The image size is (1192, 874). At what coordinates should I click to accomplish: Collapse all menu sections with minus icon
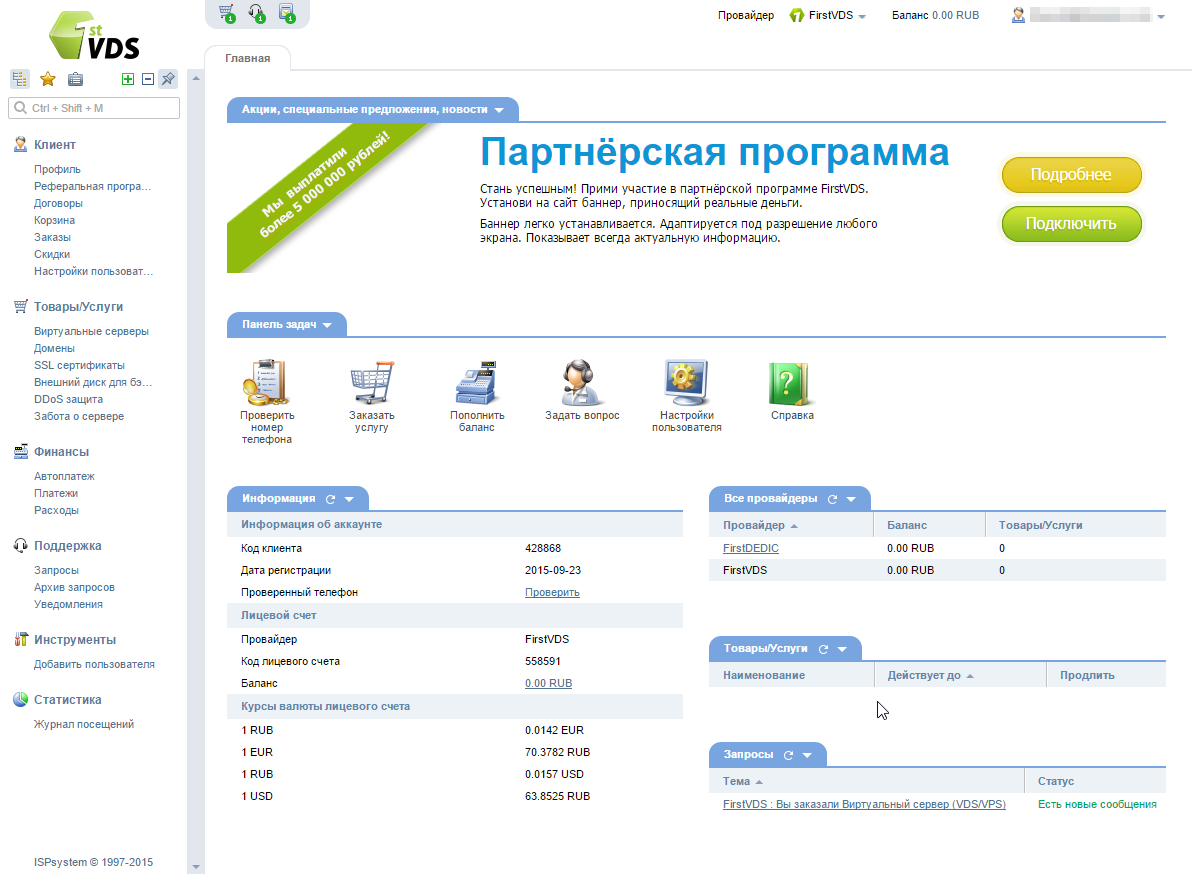(147, 78)
